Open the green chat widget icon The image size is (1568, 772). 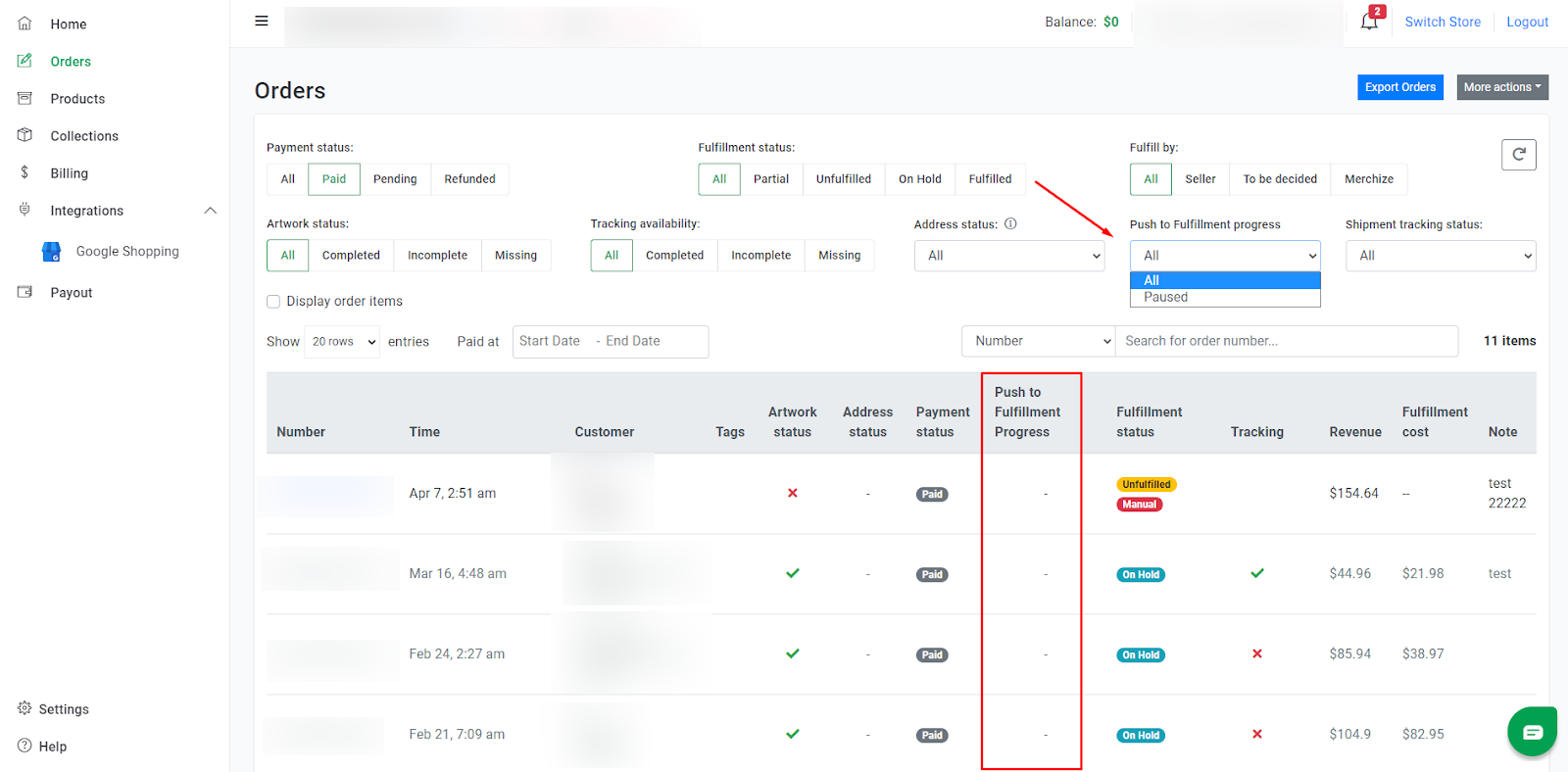tap(1533, 732)
